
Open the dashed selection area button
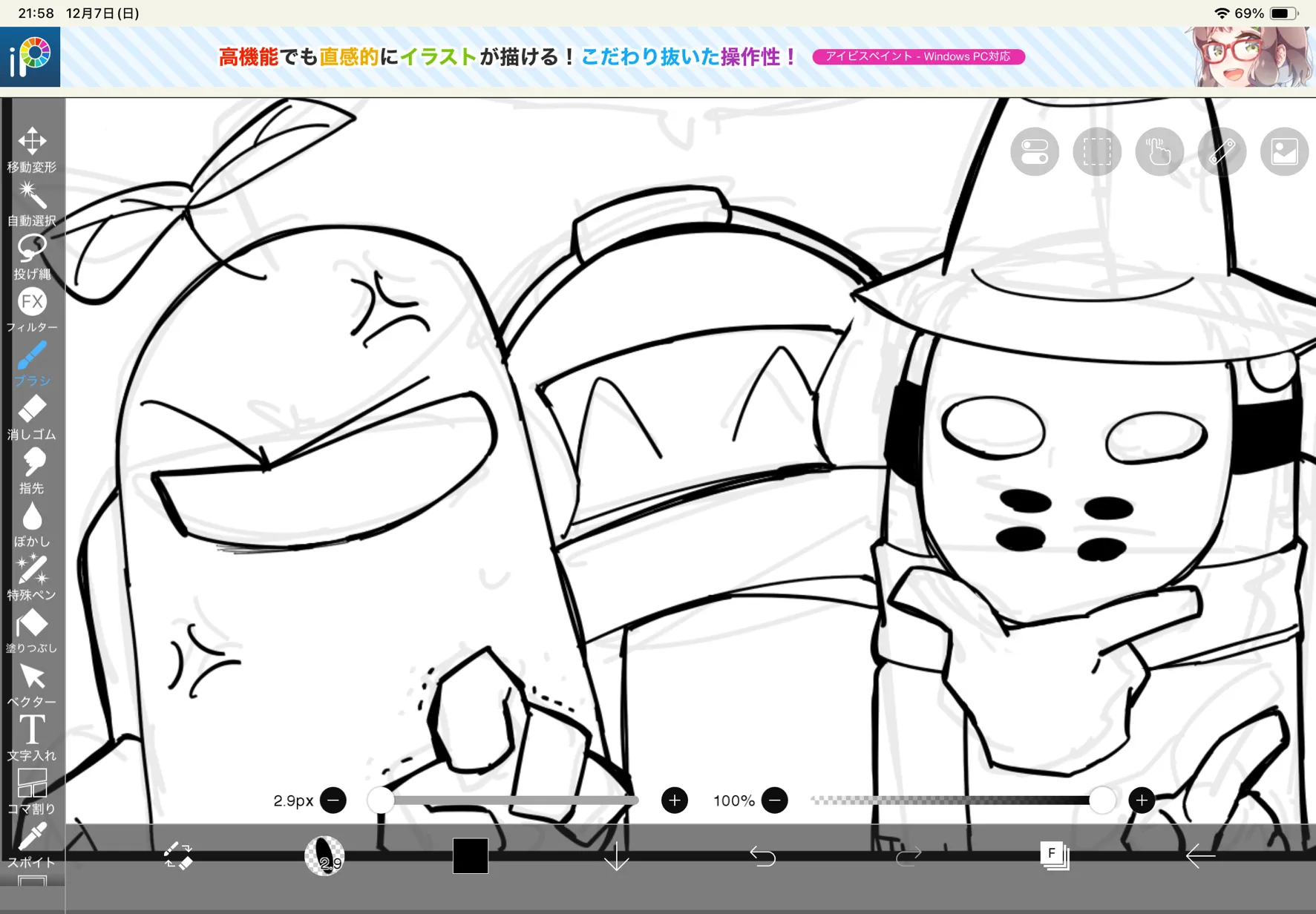click(x=1097, y=151)
